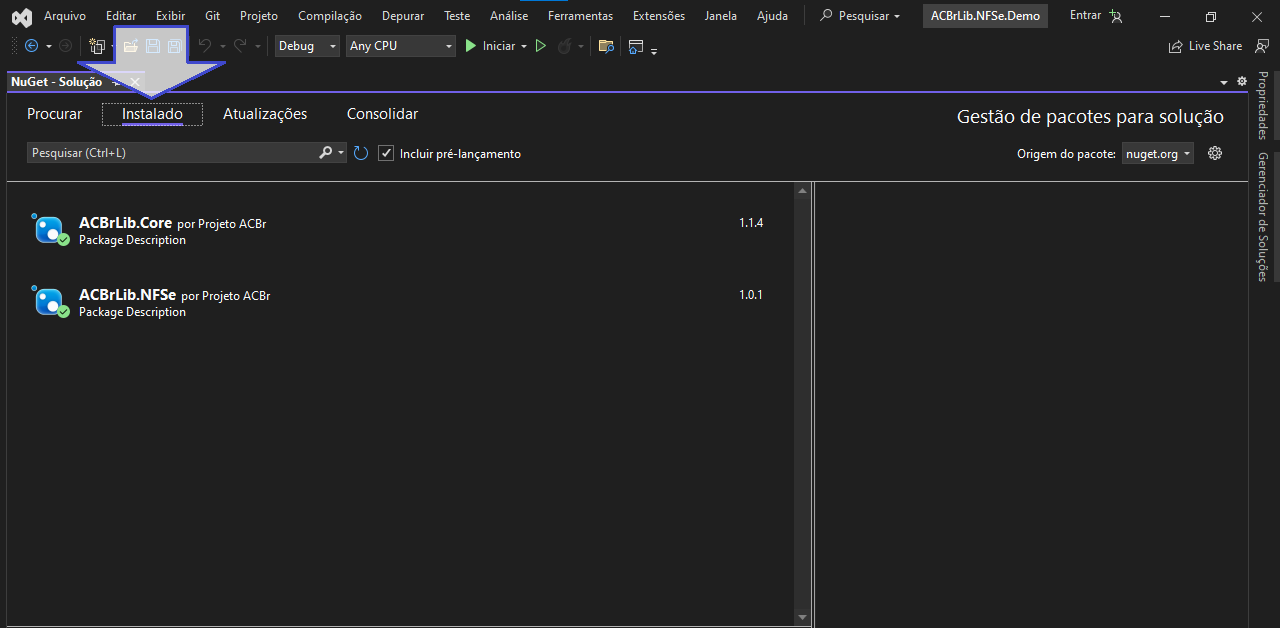The image size is (1280, 628).
Task: Open the Editar menu
Action: coord(121,16)
